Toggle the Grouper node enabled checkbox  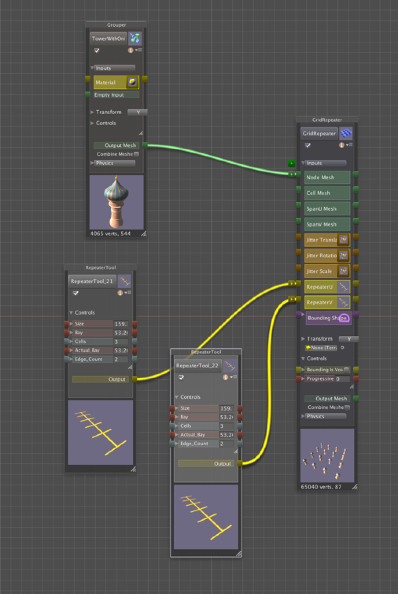pyautogui.click(x=97, y=50)
